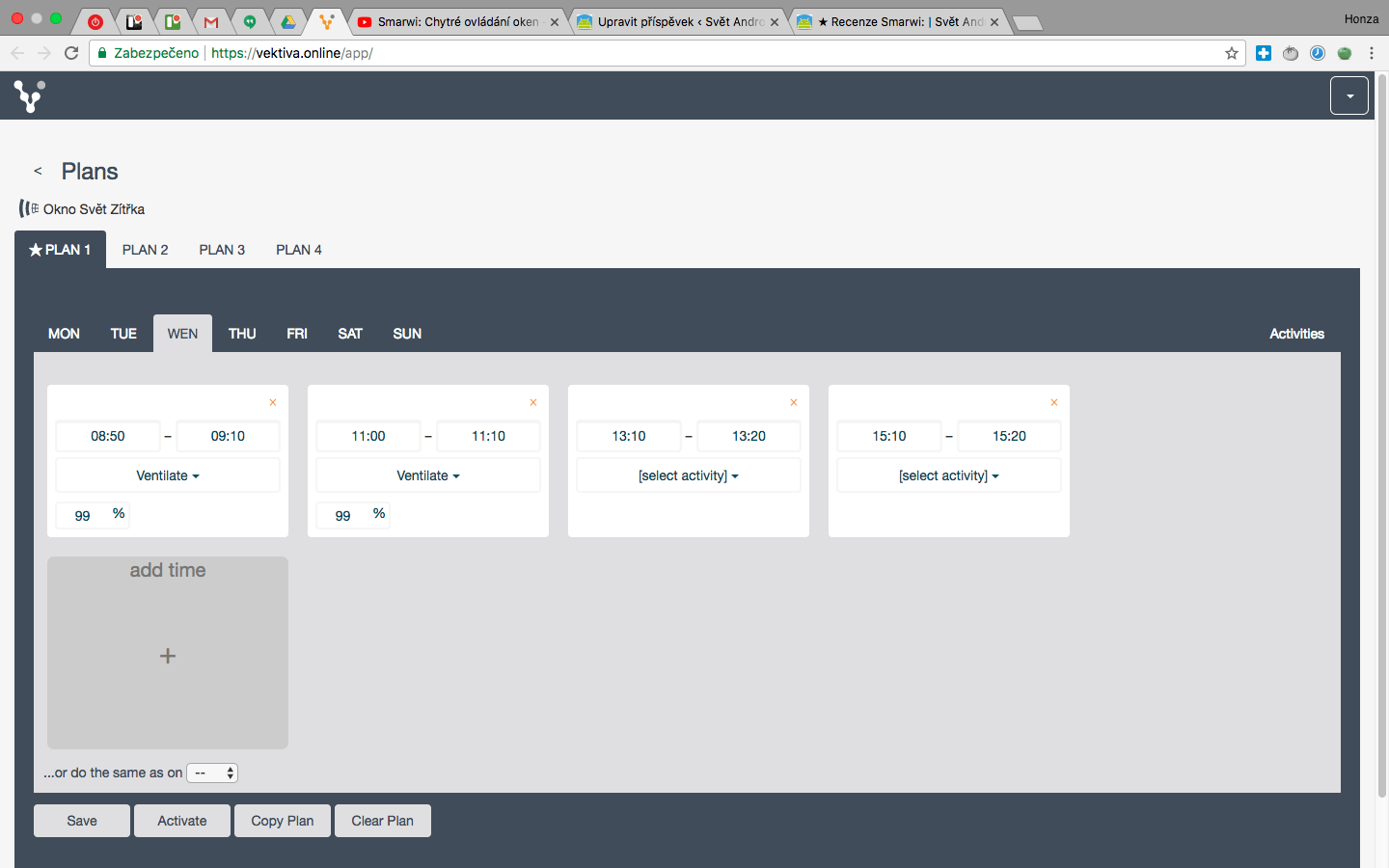Open Ventilate dropdown in first time card
The image size is (1389, 868).
(x=168, y=475)
